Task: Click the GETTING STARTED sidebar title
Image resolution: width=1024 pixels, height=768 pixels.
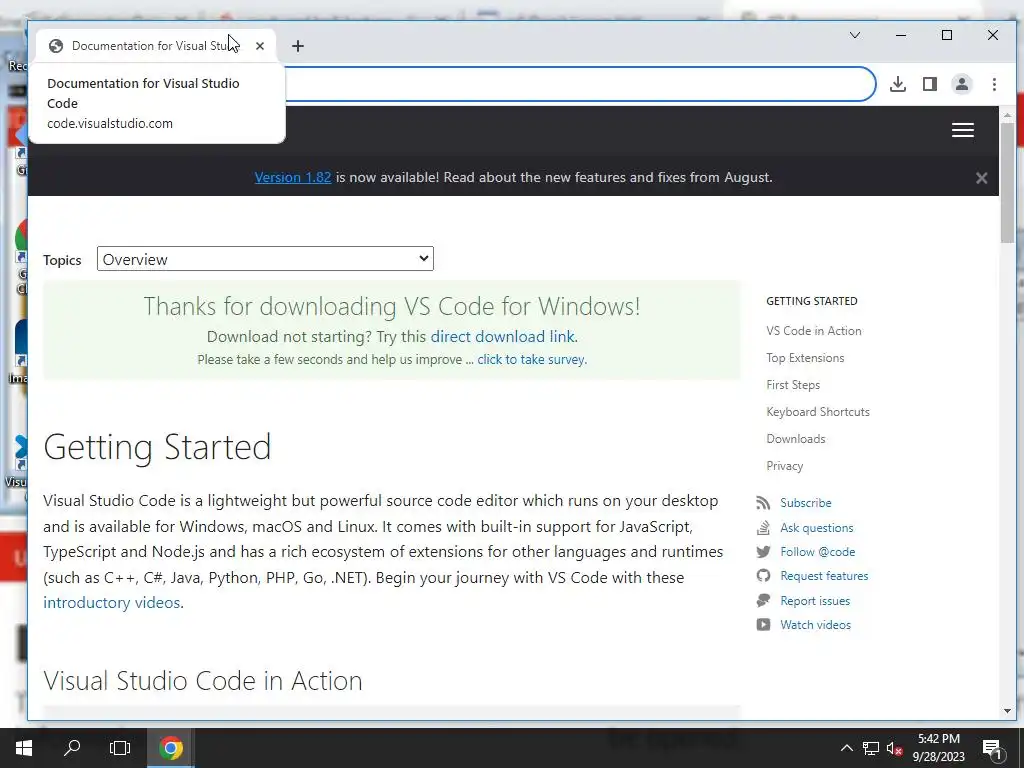Action: (812, 301)
